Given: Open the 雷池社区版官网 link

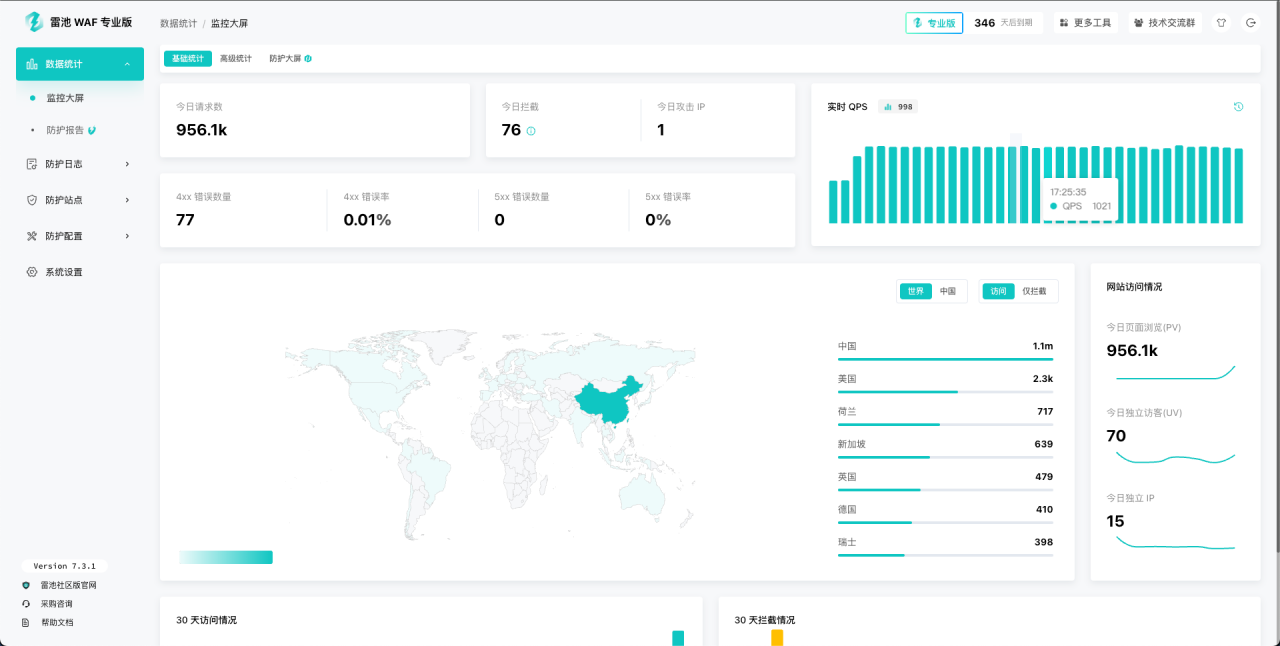Looking at the screenshot, I should coord(68,585).
